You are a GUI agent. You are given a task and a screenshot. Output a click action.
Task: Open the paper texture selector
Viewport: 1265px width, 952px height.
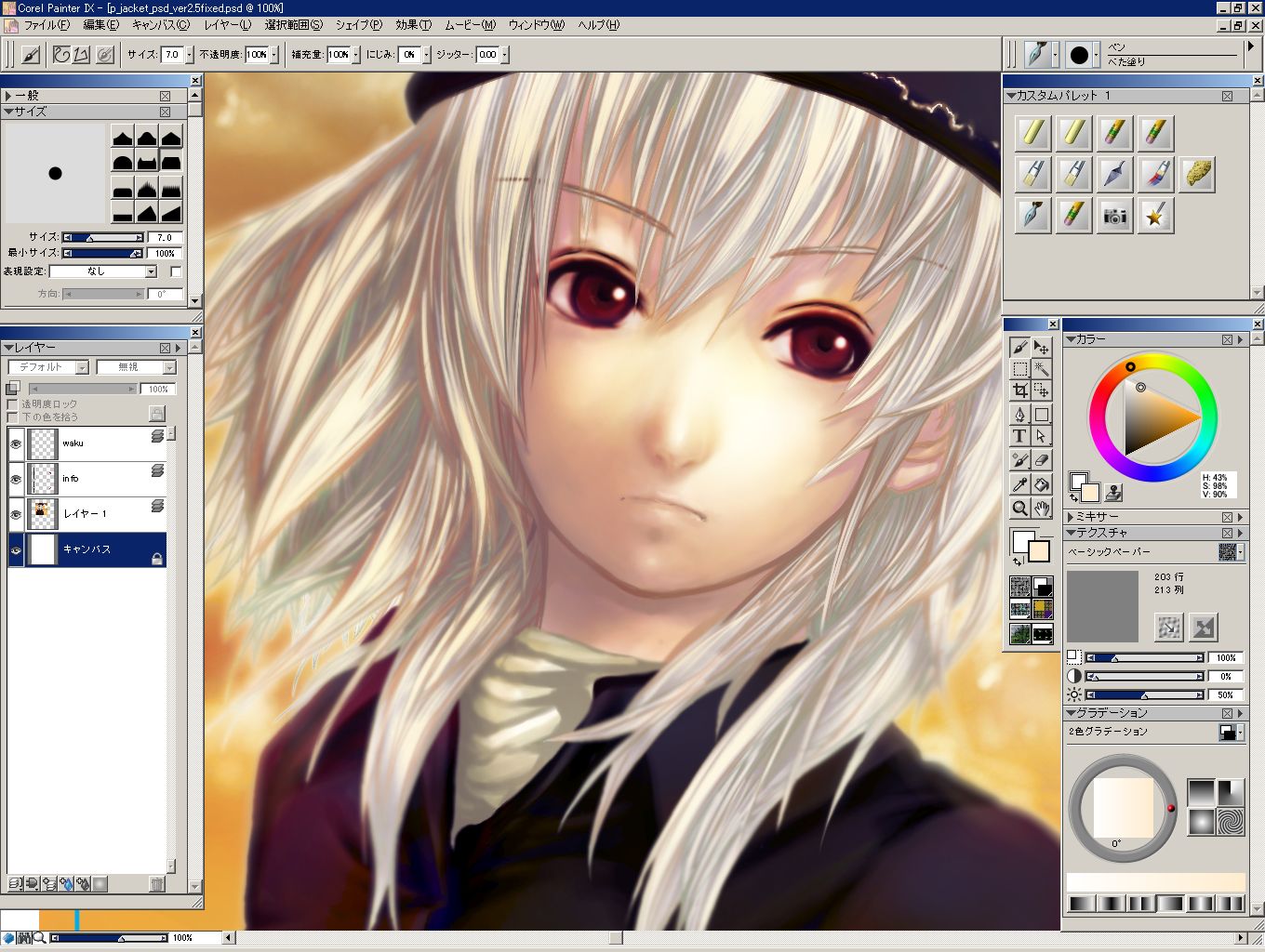point(1231,552)
